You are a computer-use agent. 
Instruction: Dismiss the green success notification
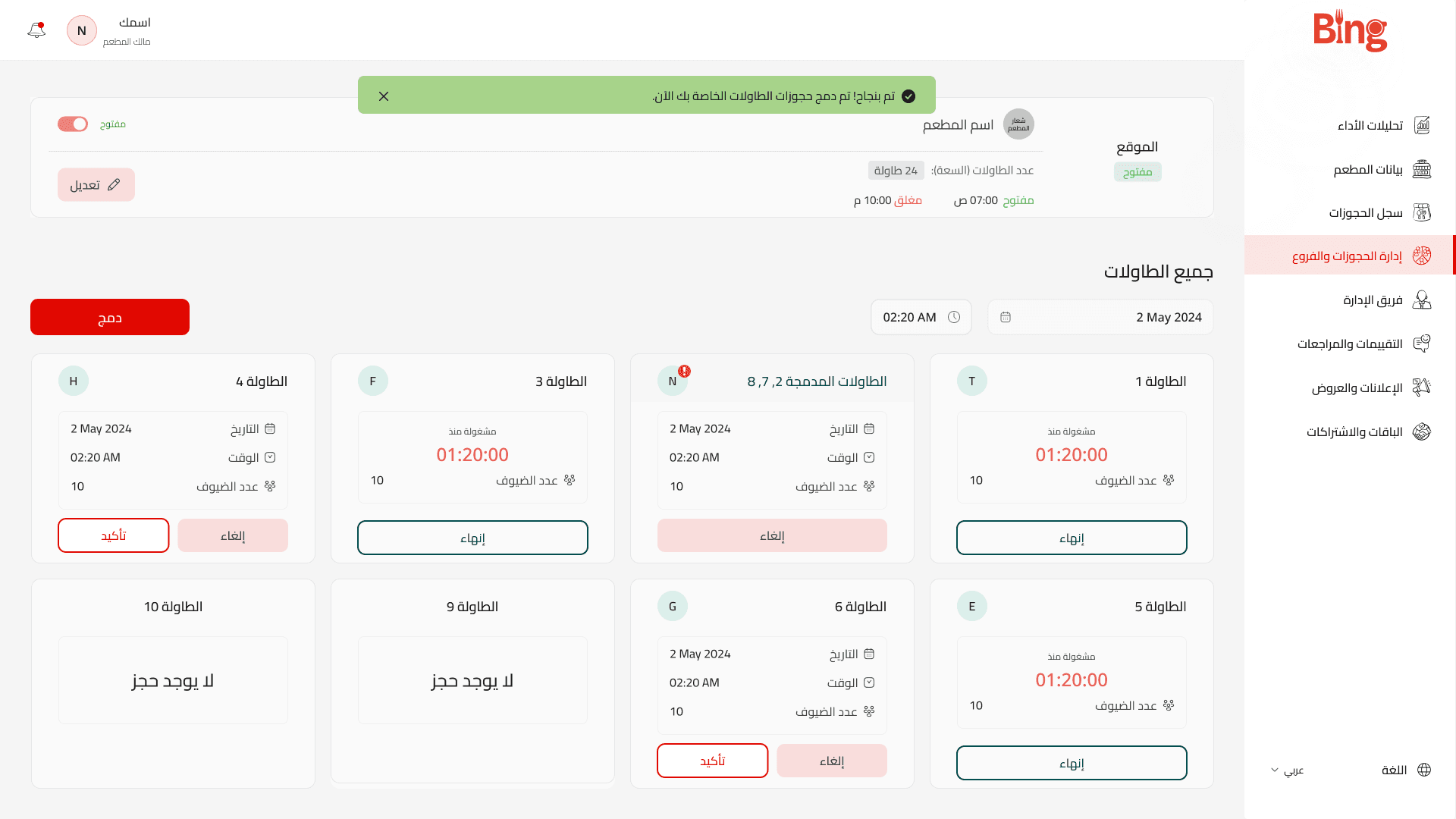[384, 96]
